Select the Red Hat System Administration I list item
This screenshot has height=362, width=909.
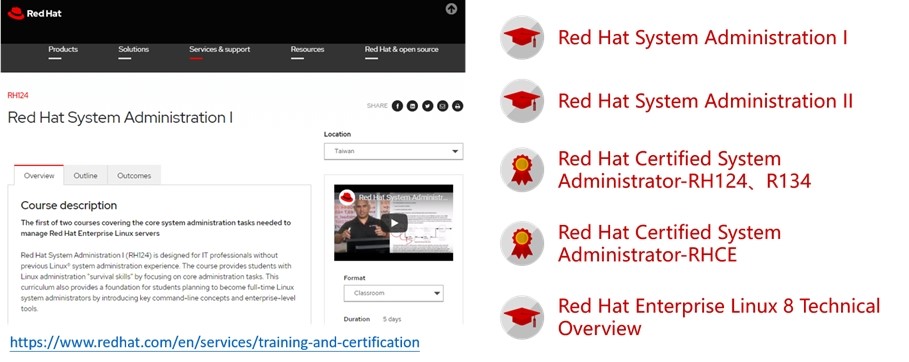[x=703, y=38]
